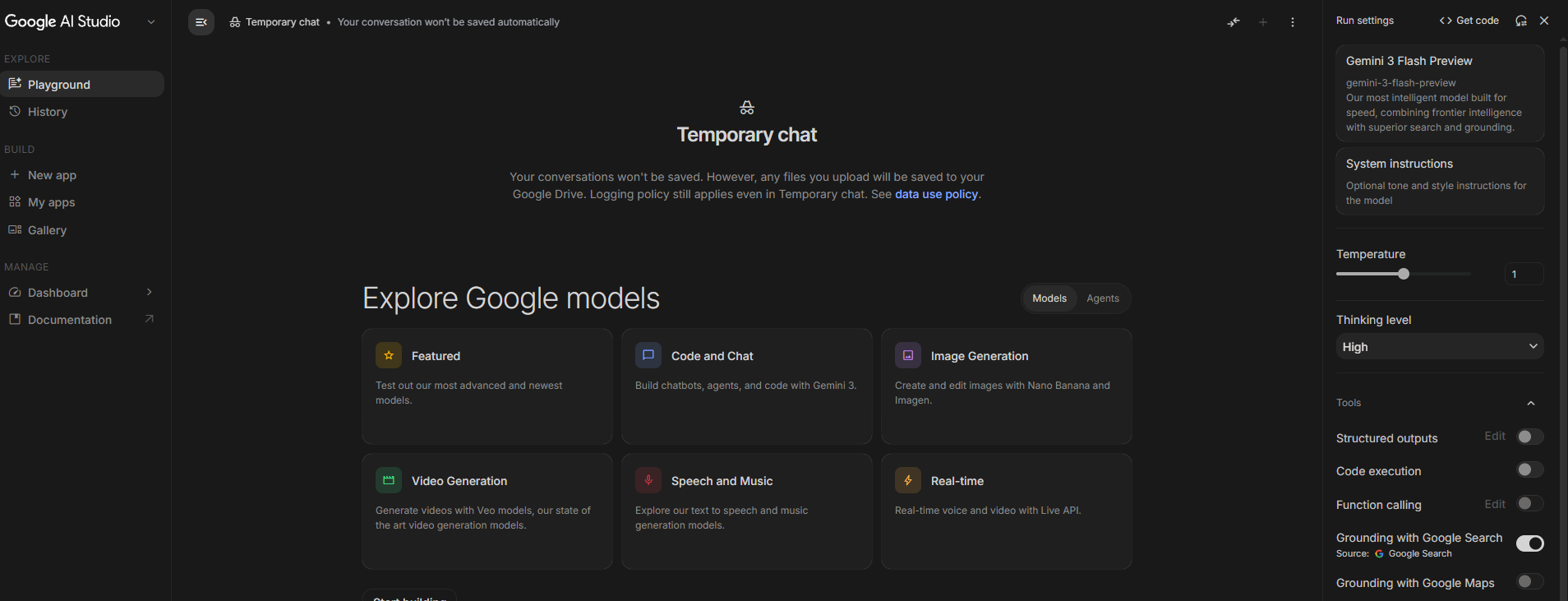Collapse the Tools section chevron
This screenshot has width=1568, height=601.
click(1531, 403)
